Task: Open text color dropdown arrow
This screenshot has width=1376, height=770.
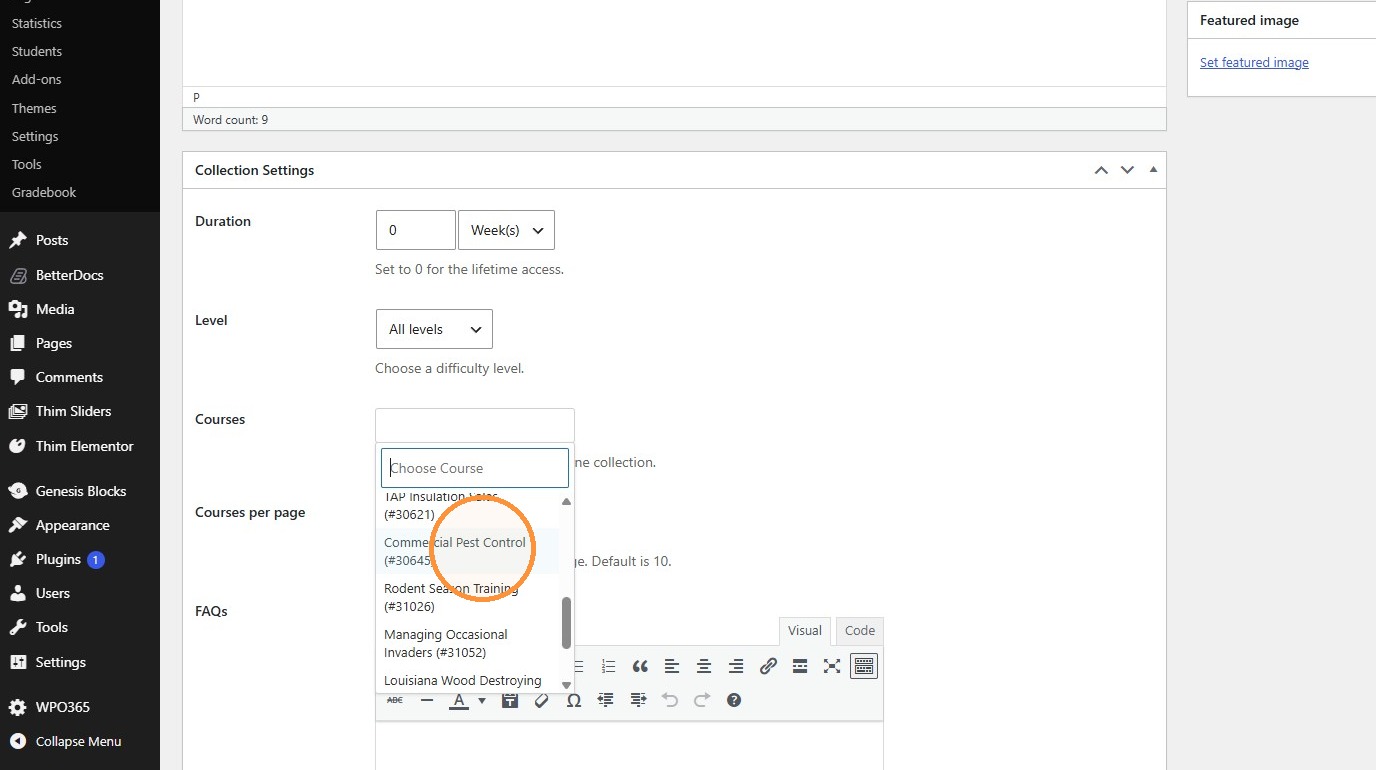Action: click(482, 700)
